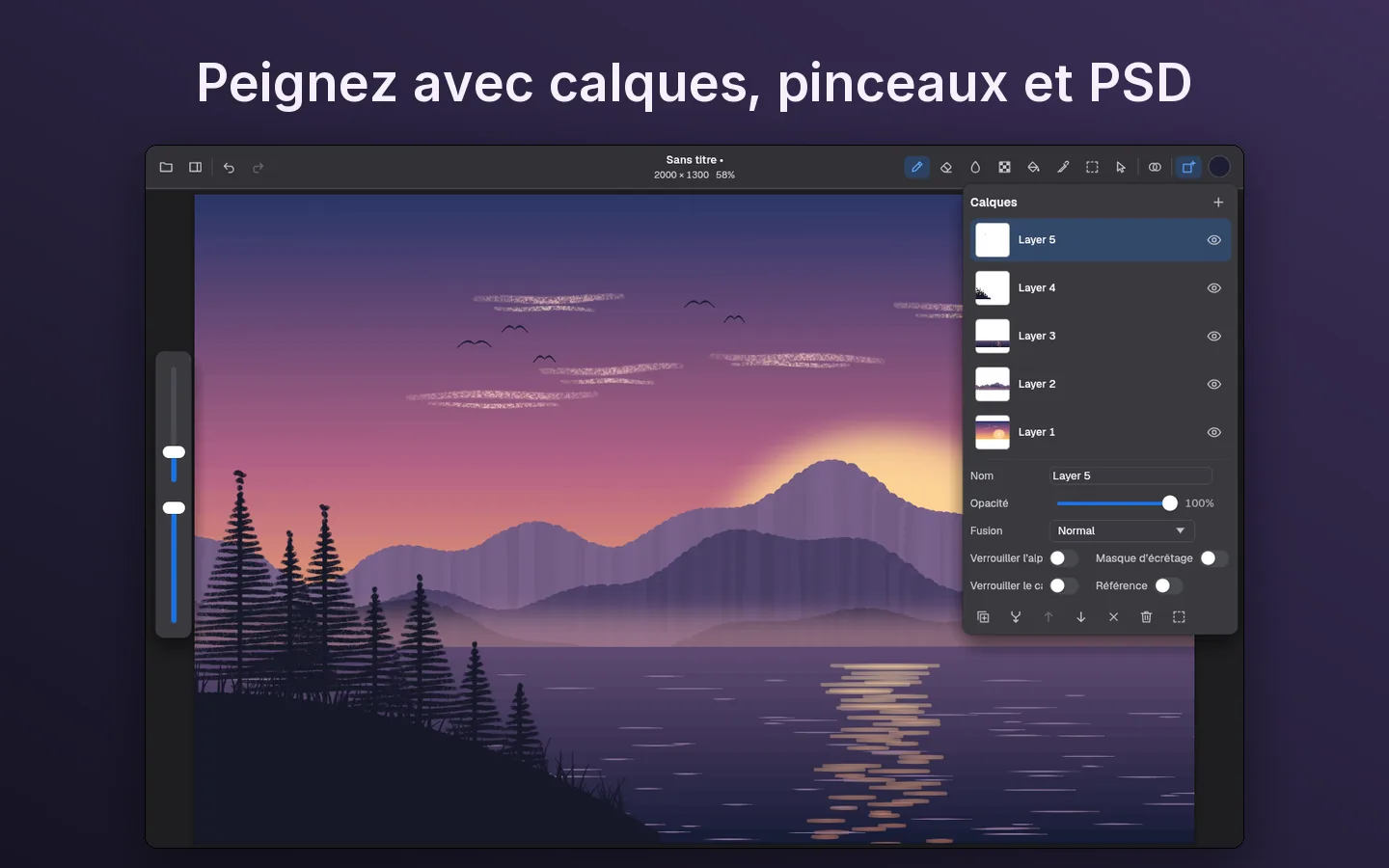Click the 2000 × 1300 canvas size
Viewport: 1389px width, 868px height.
(681, 176)
